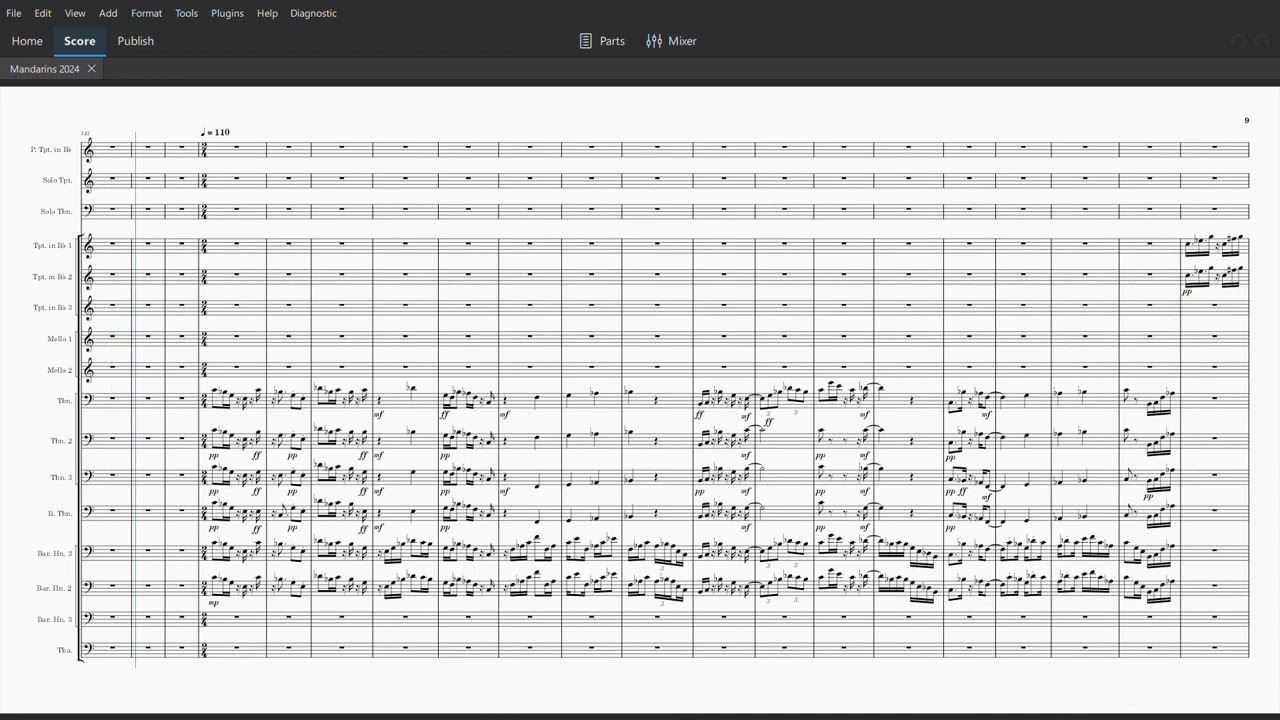This screenshot has height=720, width=1280.
Task: Open the Help menu
Action: (267, 13)
